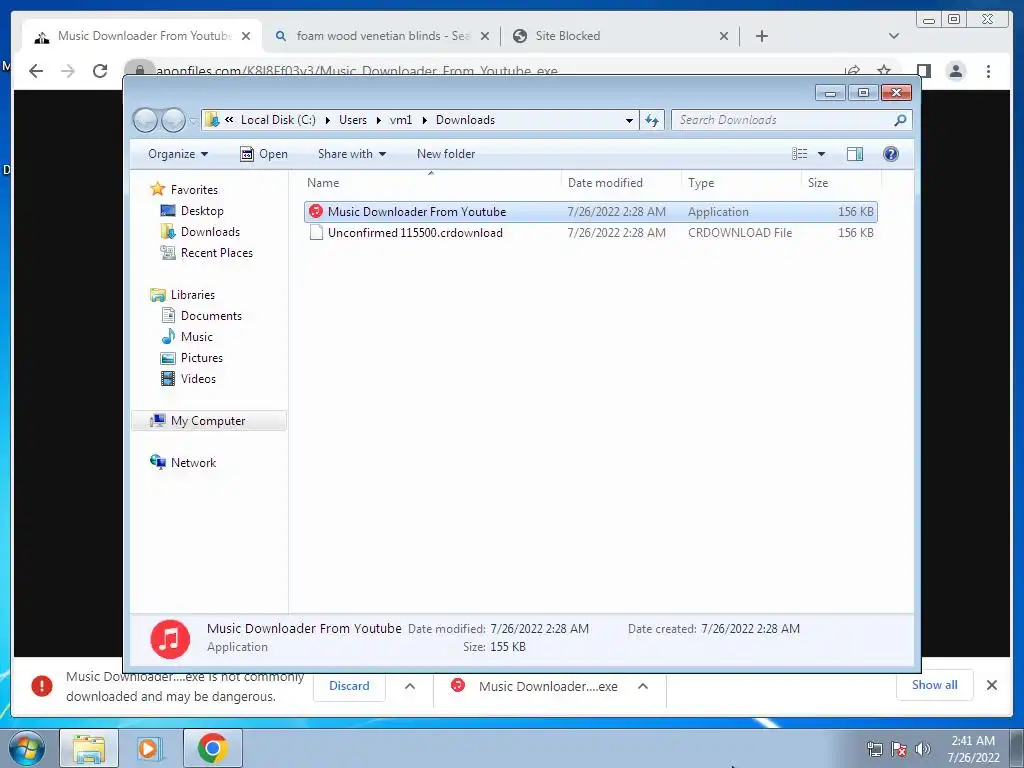Open Windows Start menu

click(x=27, y=748)
